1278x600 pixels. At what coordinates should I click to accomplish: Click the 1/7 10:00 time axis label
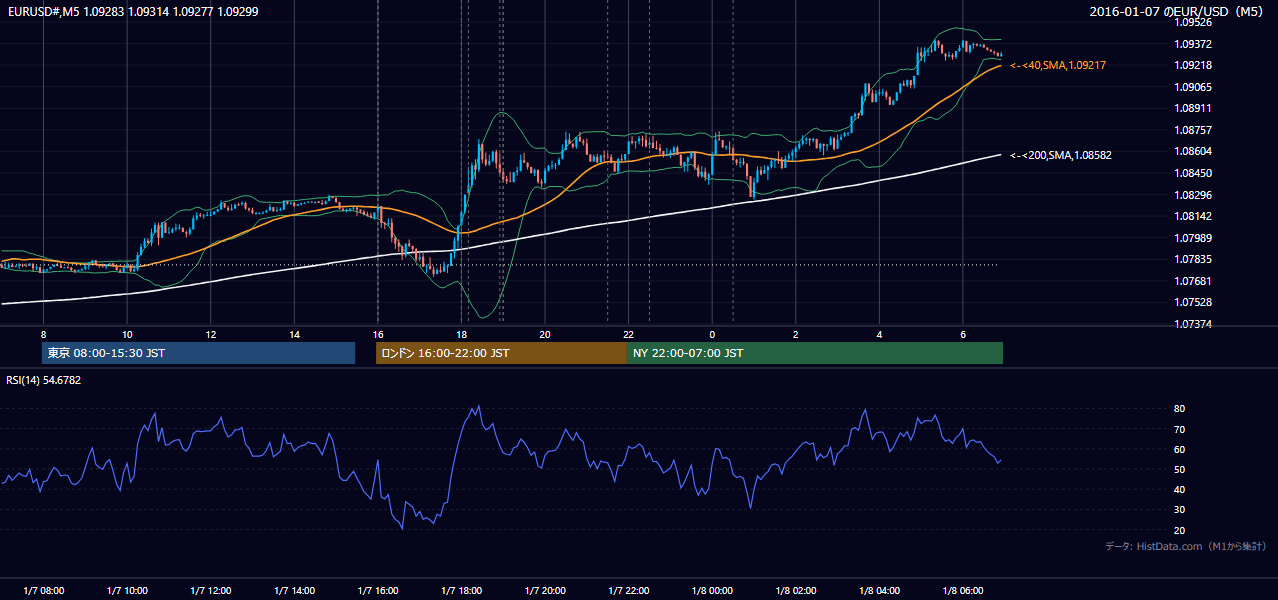coord(127,591)
